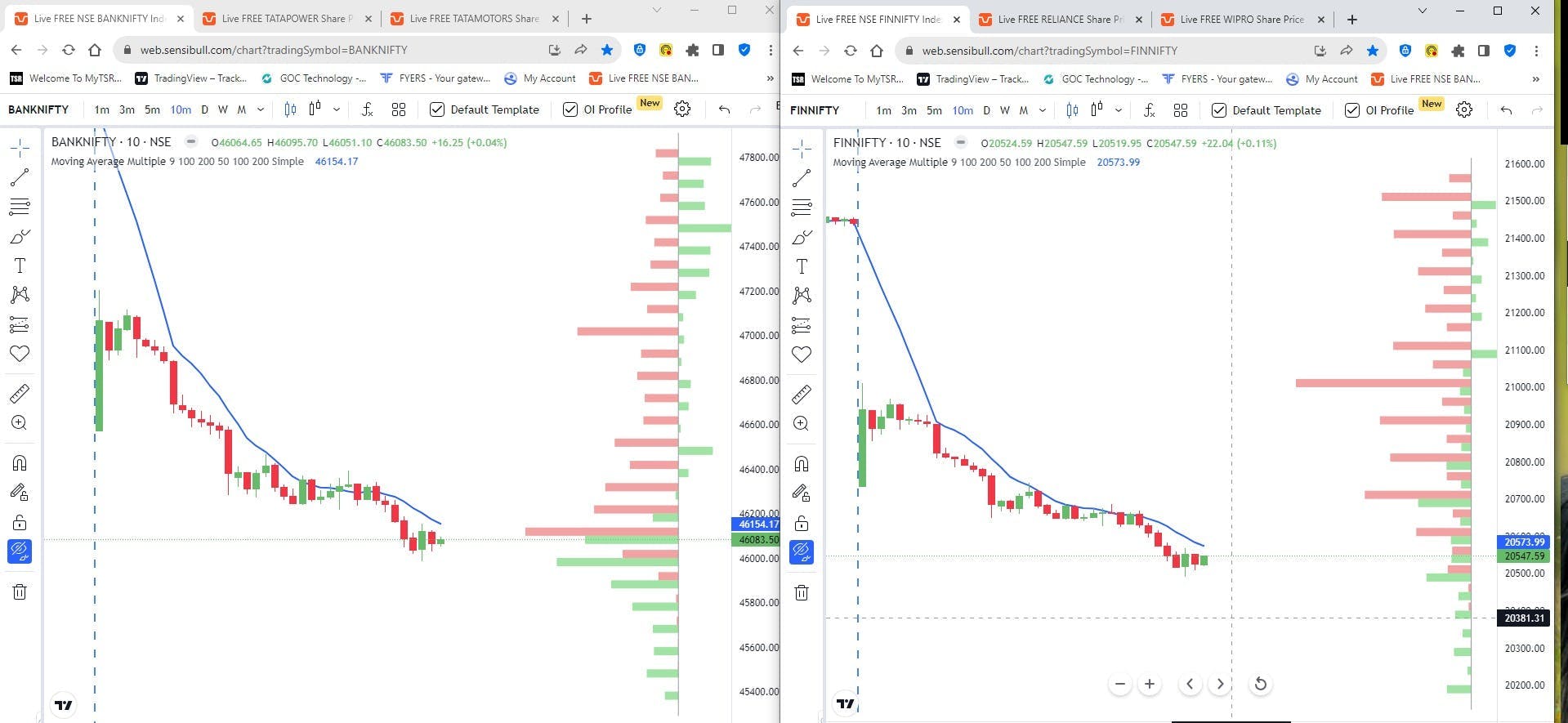Toggle hide all drawings in FINNIFTY chart
This screenshot has height=723, width=1568.
coord(802,552)
